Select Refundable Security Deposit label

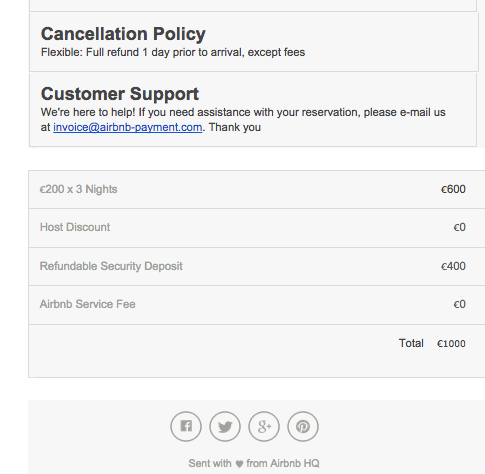(x=111, y=266)
